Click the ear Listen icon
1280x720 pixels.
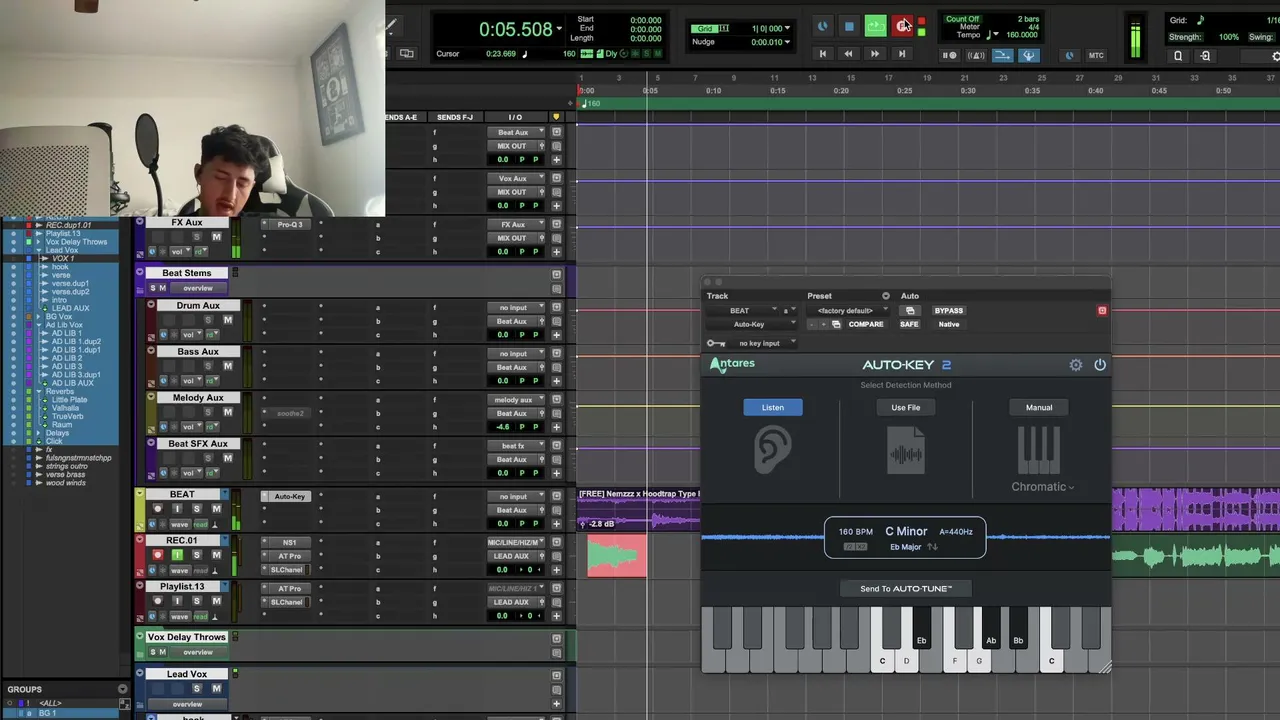772,450
